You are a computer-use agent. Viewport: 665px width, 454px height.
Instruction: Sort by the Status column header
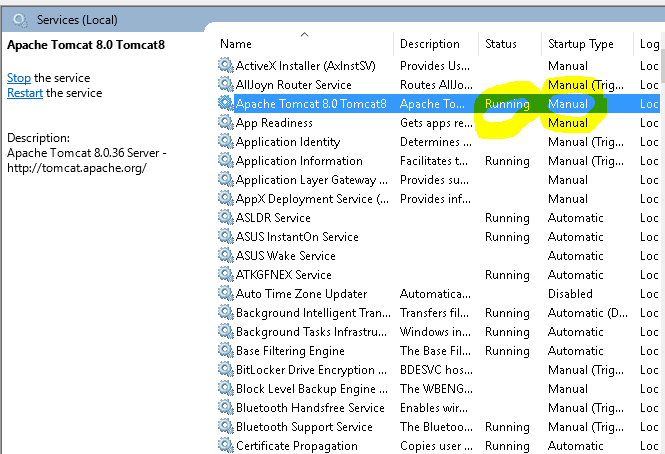(500, 44)
